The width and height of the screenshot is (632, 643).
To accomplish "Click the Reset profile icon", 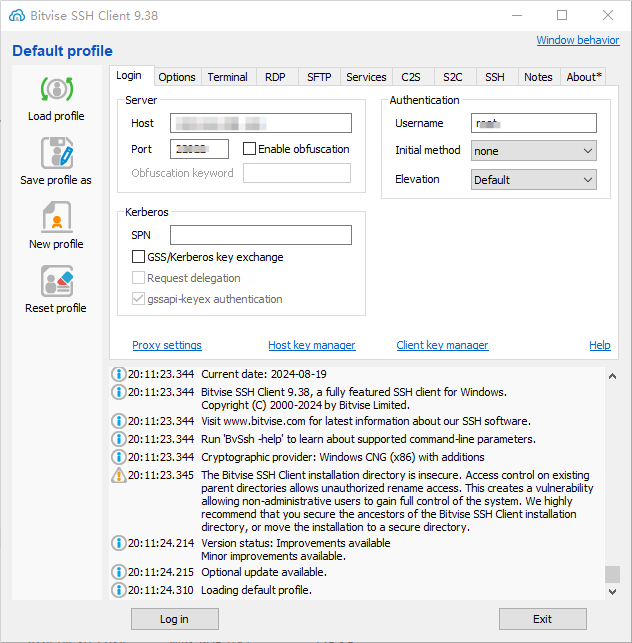I will click(57, 281).
